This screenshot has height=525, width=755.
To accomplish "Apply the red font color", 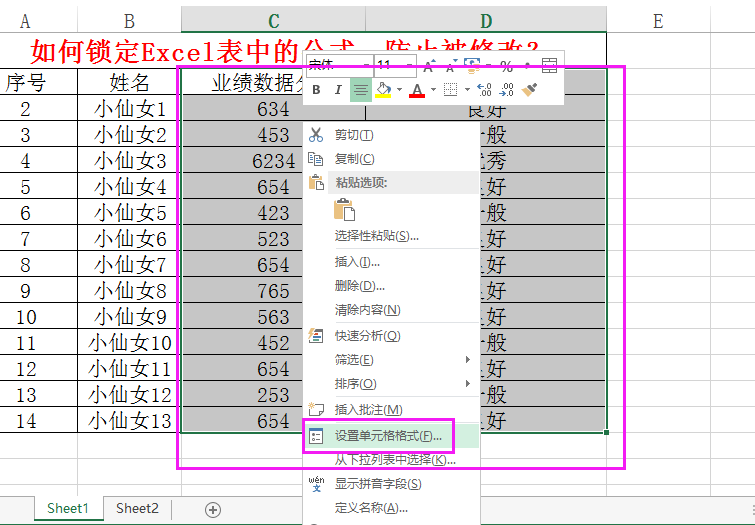I will [417, 90].
